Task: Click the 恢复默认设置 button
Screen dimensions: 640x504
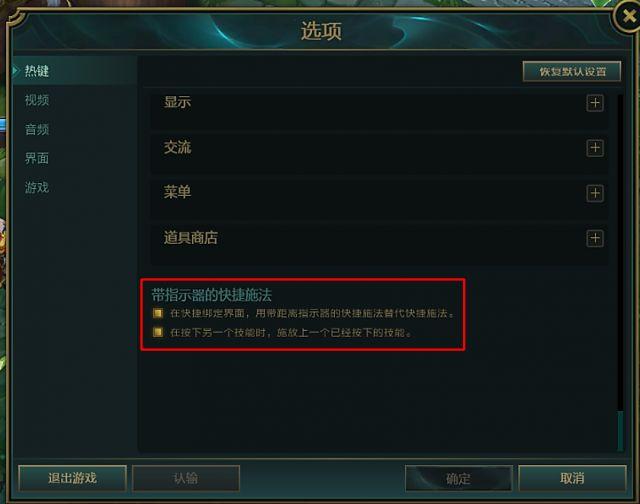Action: pyautogui.click(x=572, y=72)
